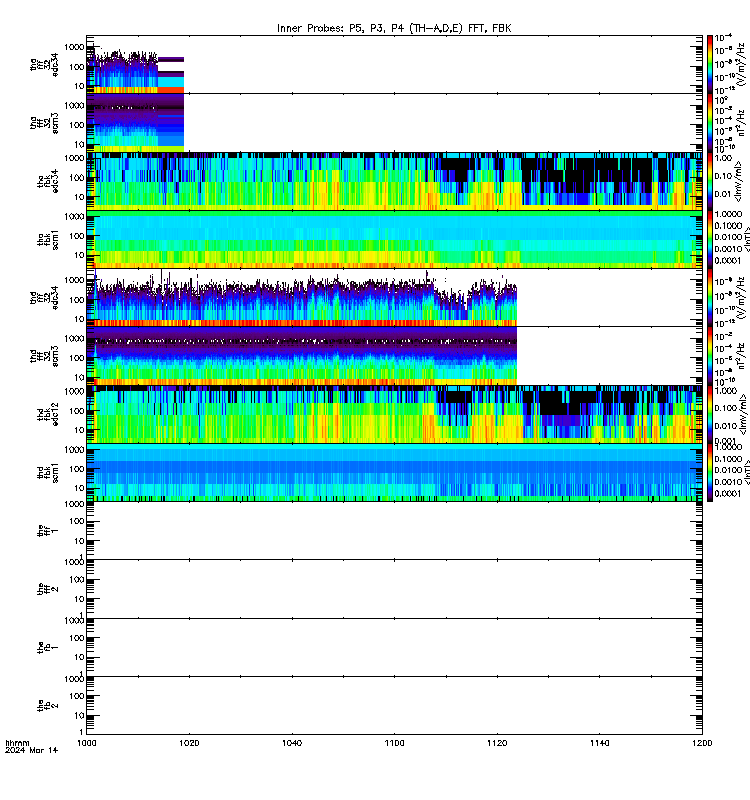Click the '100' y-axis tick of 'the fff 1' panel

77,521
